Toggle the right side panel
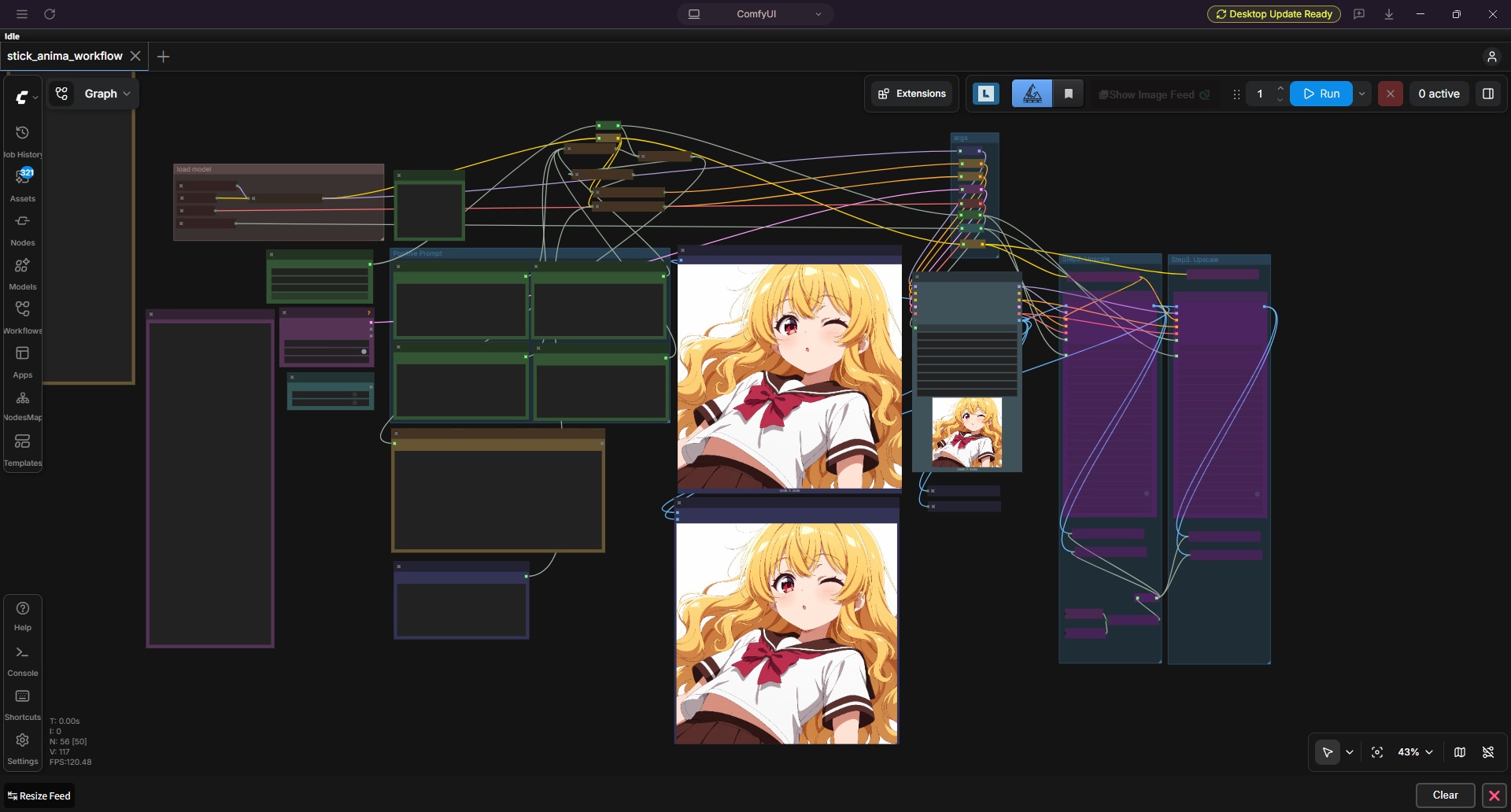Viewport: 1511px width, 812px height. pos(1488,94)
